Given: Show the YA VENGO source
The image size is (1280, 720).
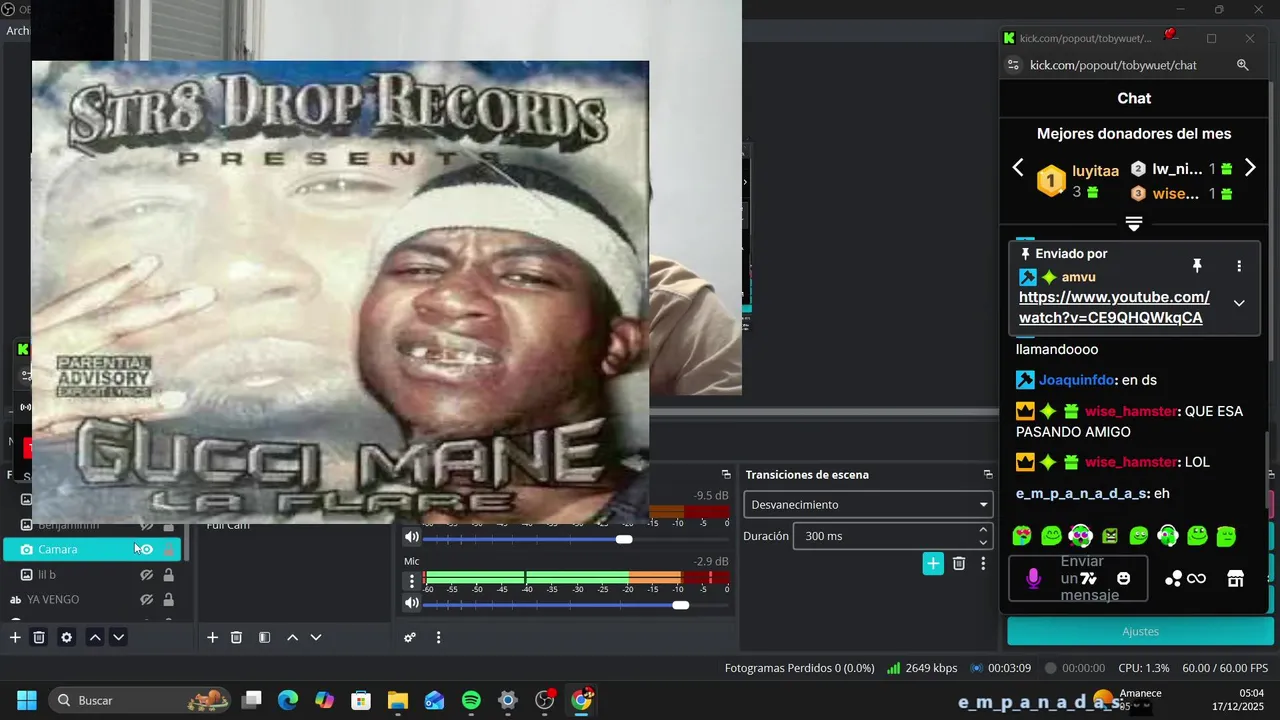Looking at the screenshot, I should pyautogui.click(x=146, y=600).
